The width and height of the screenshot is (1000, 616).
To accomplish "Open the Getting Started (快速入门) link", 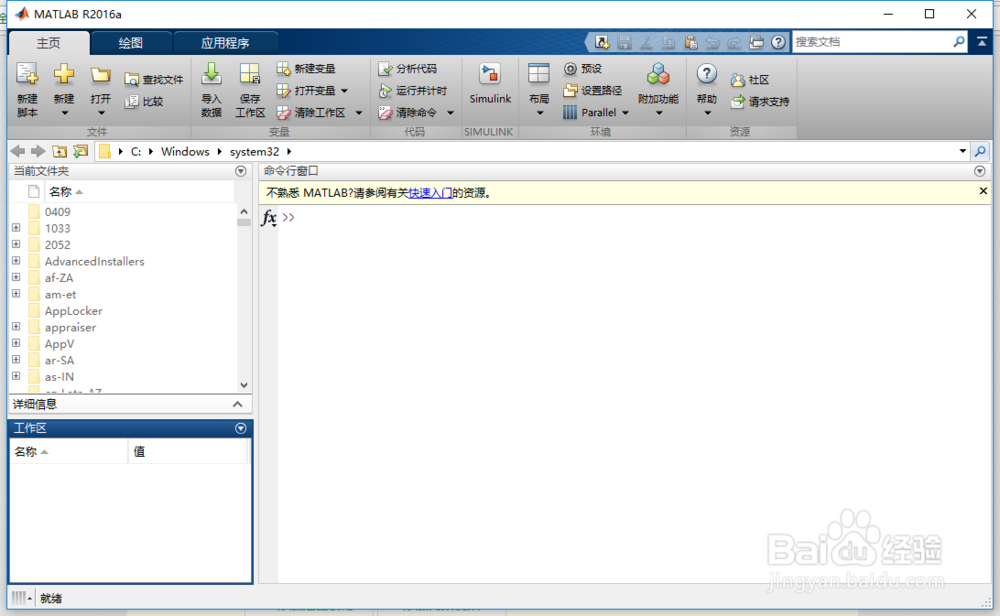I will click(x=430, y=193).
